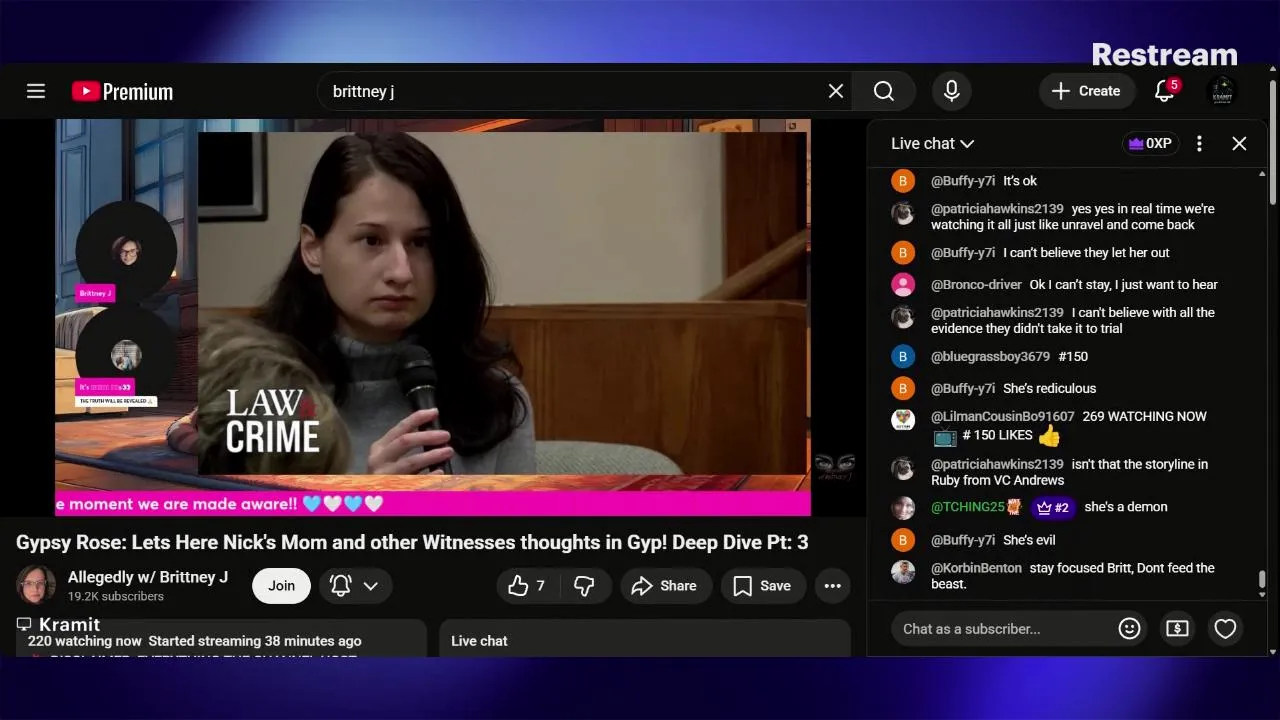The height and width of the screenshot is (720, 1280).
Task: Open the 0XP points badge
Action: tap(1150, 143)
